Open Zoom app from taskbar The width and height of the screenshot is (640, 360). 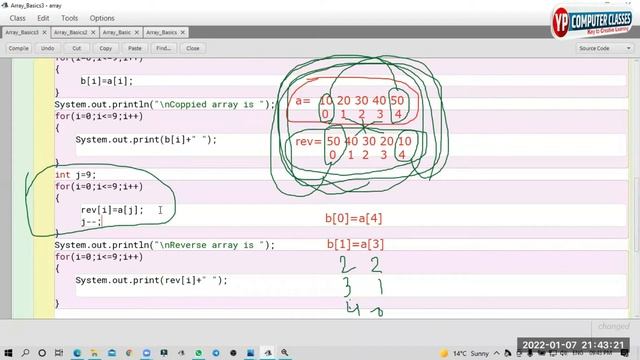147,353
